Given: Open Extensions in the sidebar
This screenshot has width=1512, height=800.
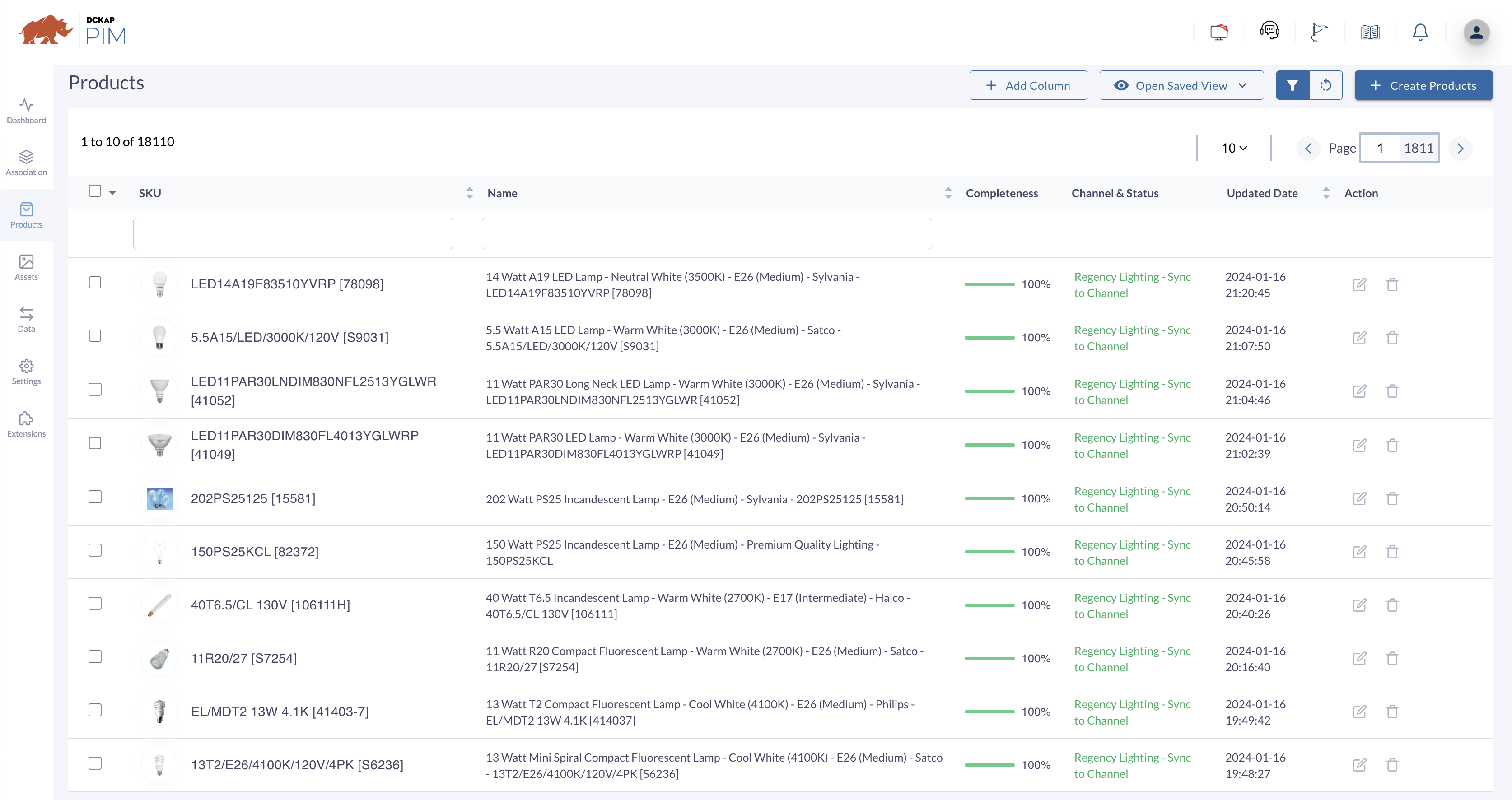Looking at the screenshot, I should tap(26, 424).
